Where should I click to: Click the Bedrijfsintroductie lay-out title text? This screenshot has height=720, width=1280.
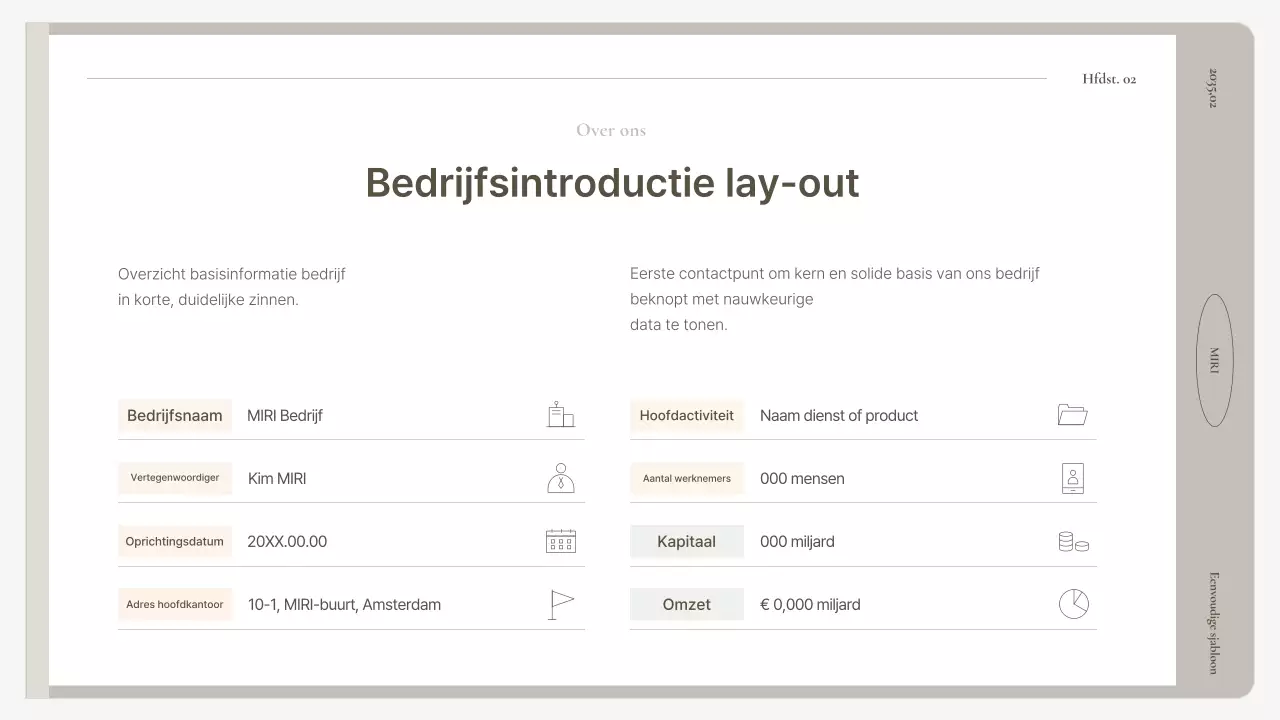(612, 183)
